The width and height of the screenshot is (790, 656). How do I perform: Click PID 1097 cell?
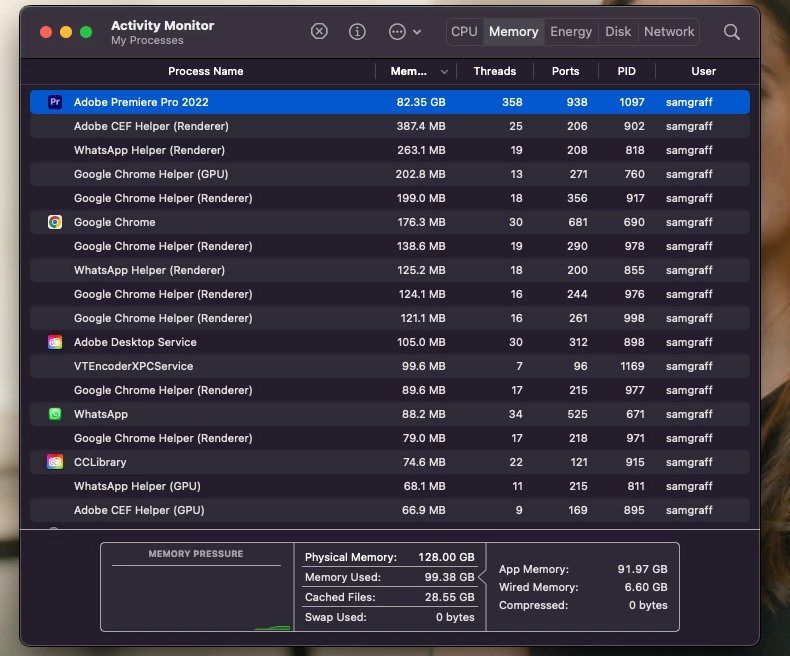click(632, 102)
